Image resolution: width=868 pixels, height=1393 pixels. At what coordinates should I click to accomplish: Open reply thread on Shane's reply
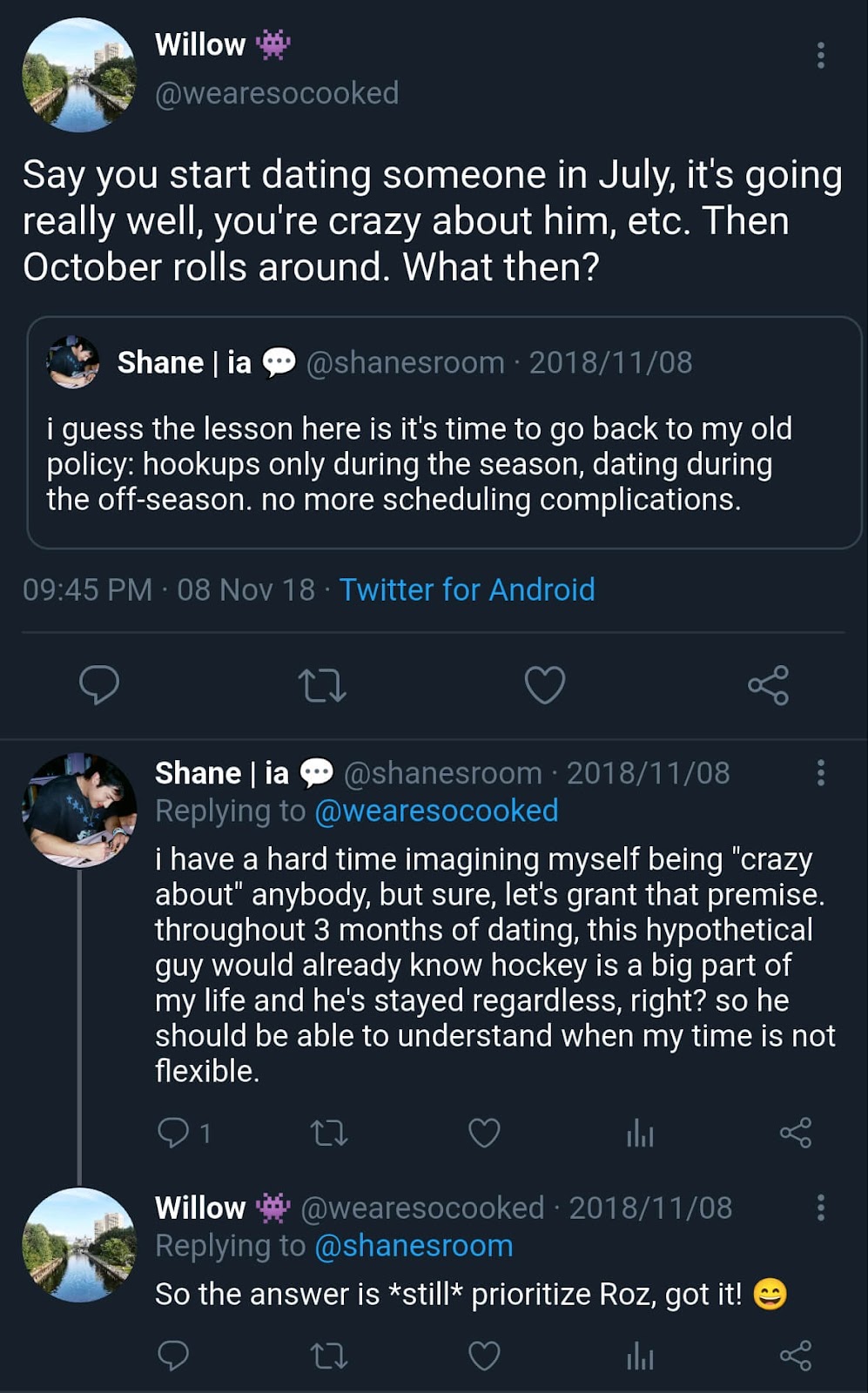[184, 1133]
